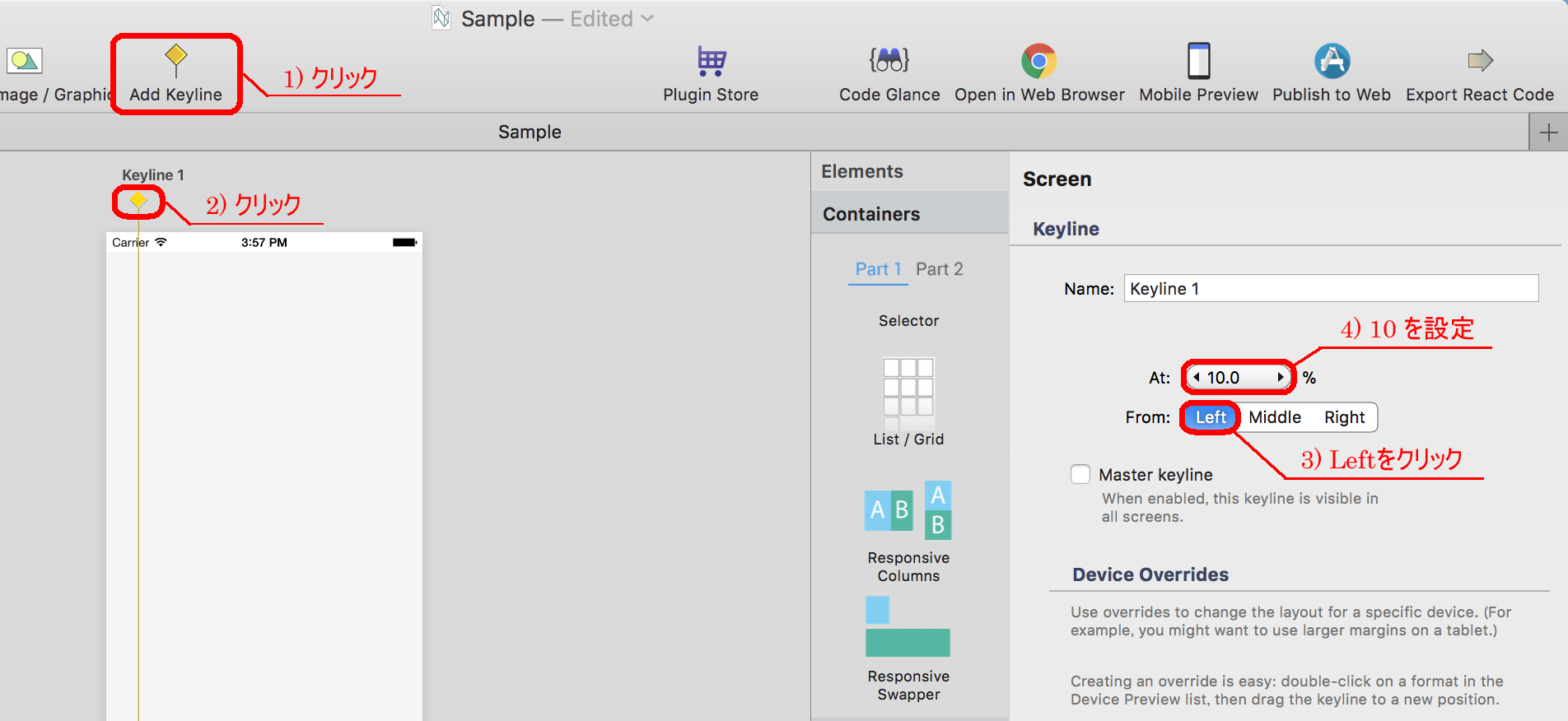The width and height of the screenshot is (1568, 721).
Task: Select the Image / Graphic tool
Action: pyautogui.click(x=25, y=61)
